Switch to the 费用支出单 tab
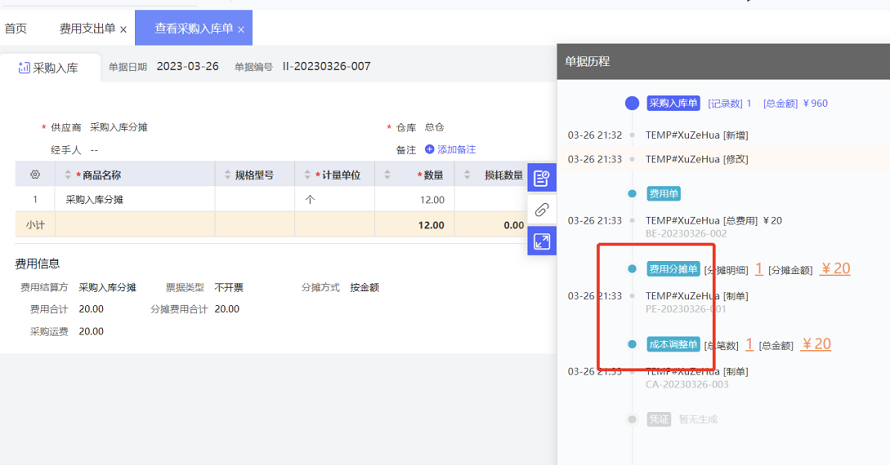This screenshot has width=890, height=465. pyautogui.click(x=87, y=29)
